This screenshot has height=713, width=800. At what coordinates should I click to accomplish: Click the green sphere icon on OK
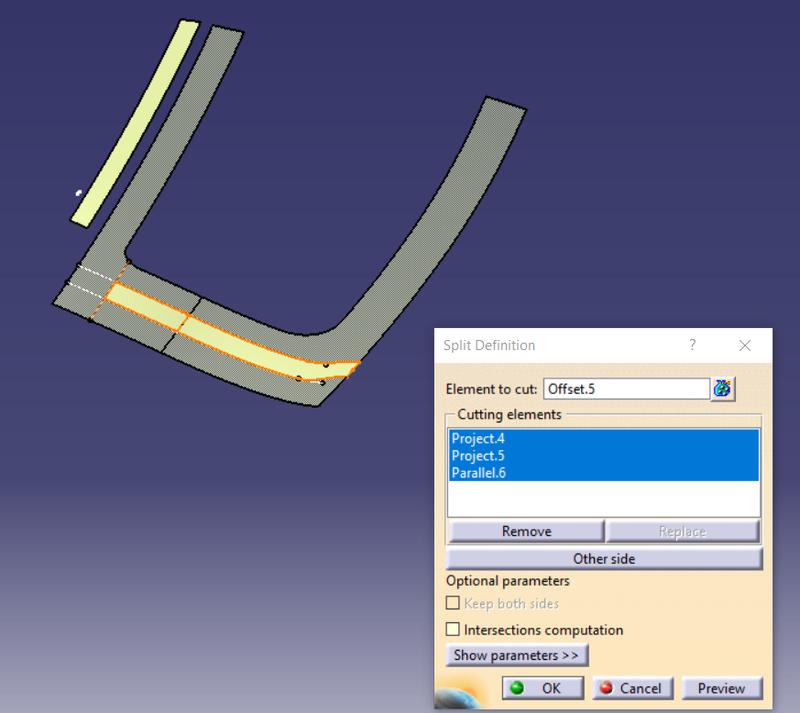coord(517,688)
